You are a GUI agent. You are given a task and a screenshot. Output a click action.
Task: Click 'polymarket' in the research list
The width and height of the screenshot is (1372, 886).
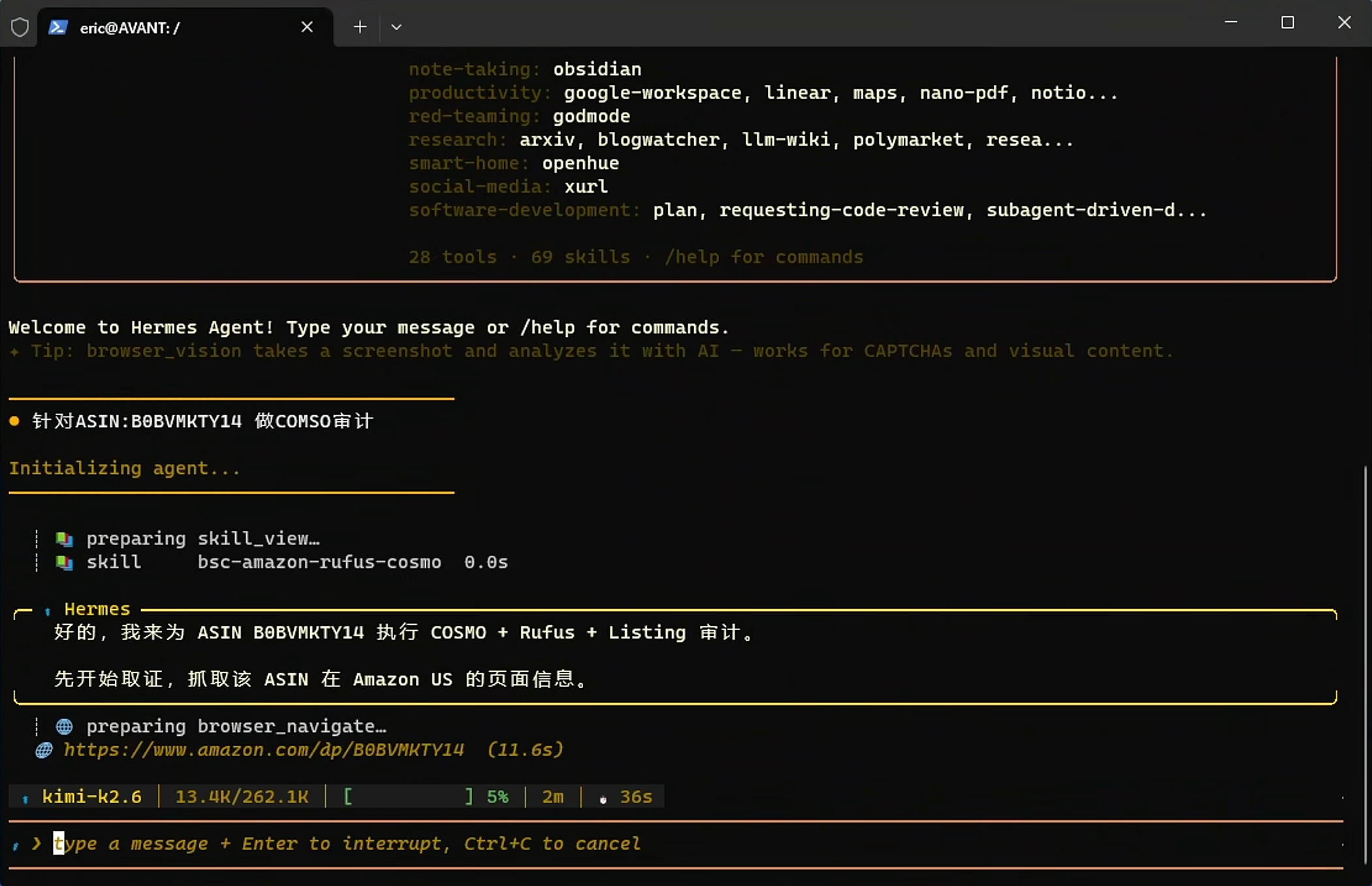tap(908, 140)
